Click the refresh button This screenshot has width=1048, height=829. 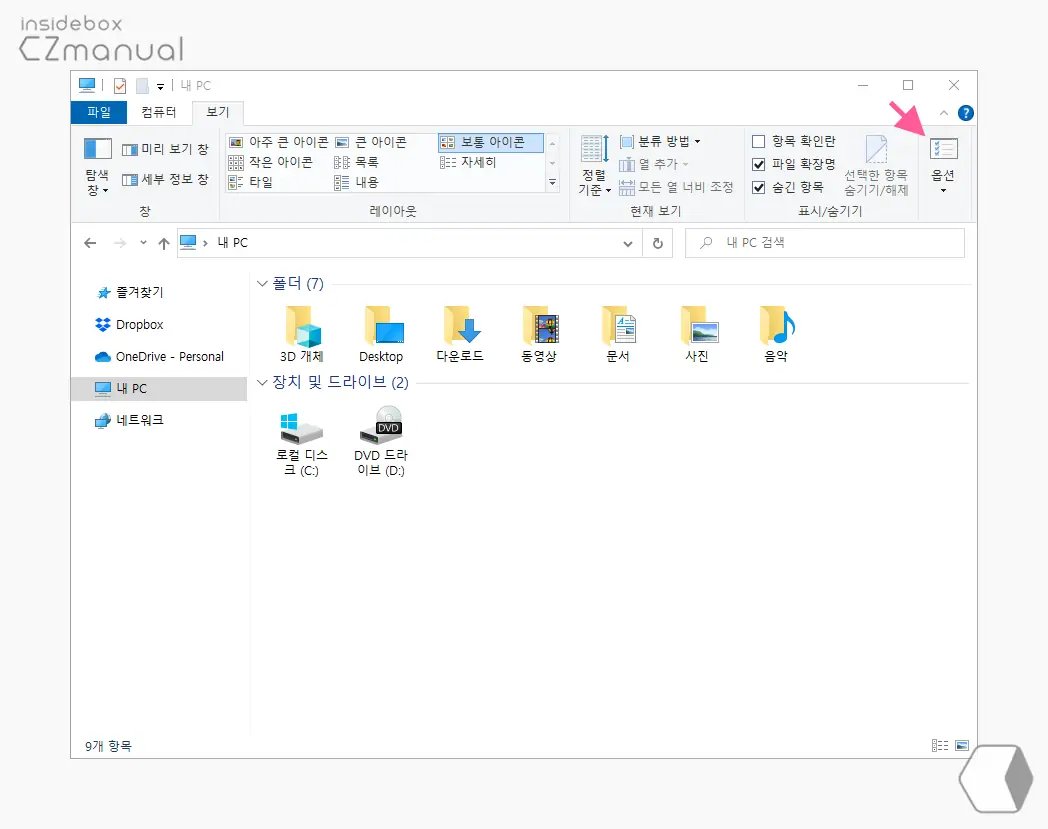[x=658, y=243]
